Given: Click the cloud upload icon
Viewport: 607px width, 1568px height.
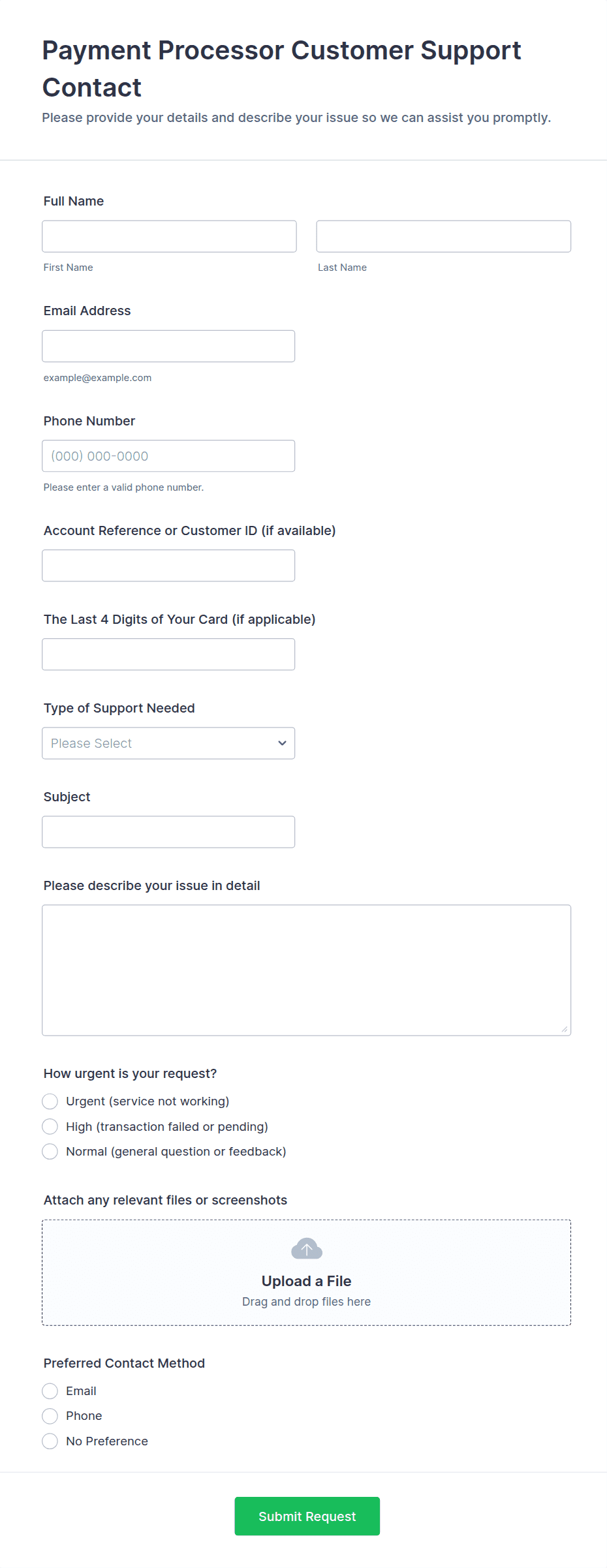Looking at the screenshot, I should [306, 1249].
